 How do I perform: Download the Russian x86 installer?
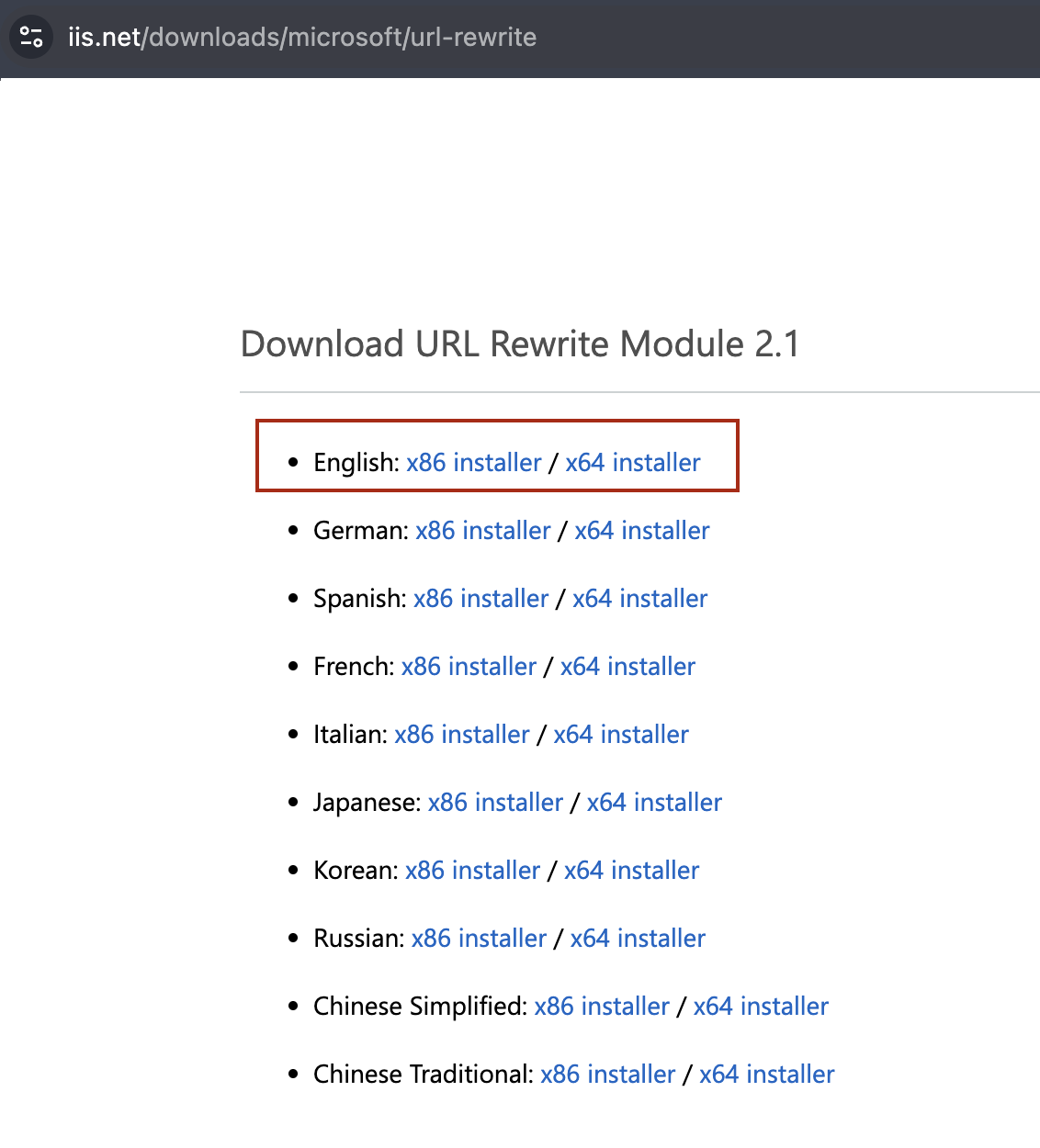(479, 938)
